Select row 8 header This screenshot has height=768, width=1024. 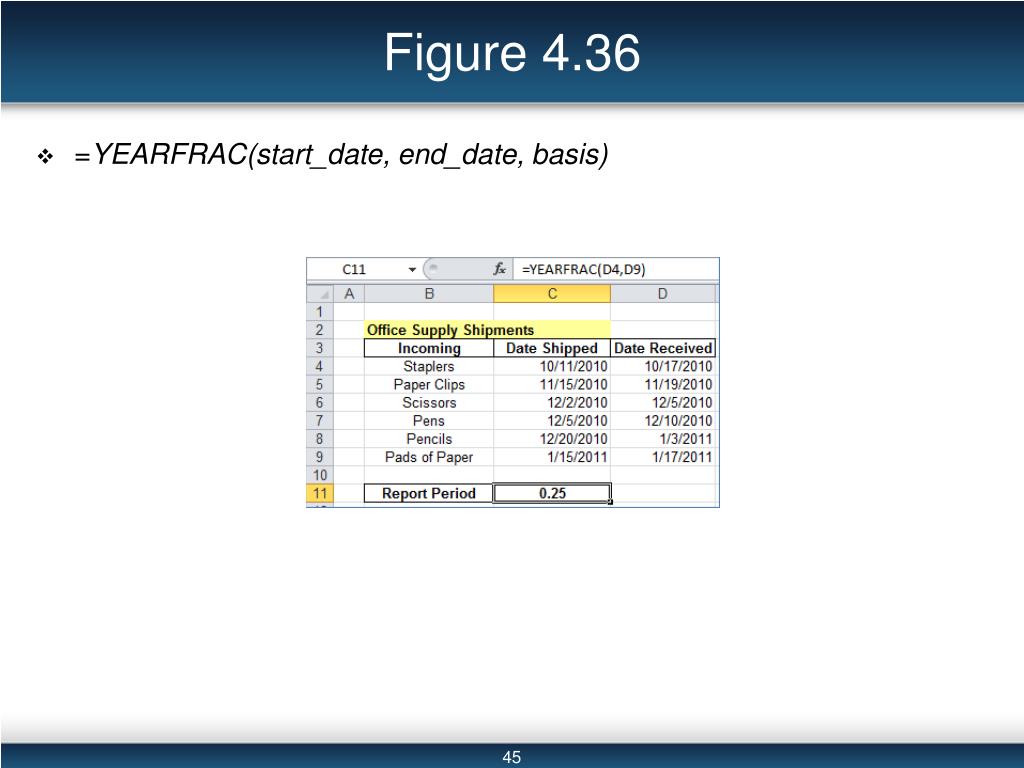(x=320, y=439)
